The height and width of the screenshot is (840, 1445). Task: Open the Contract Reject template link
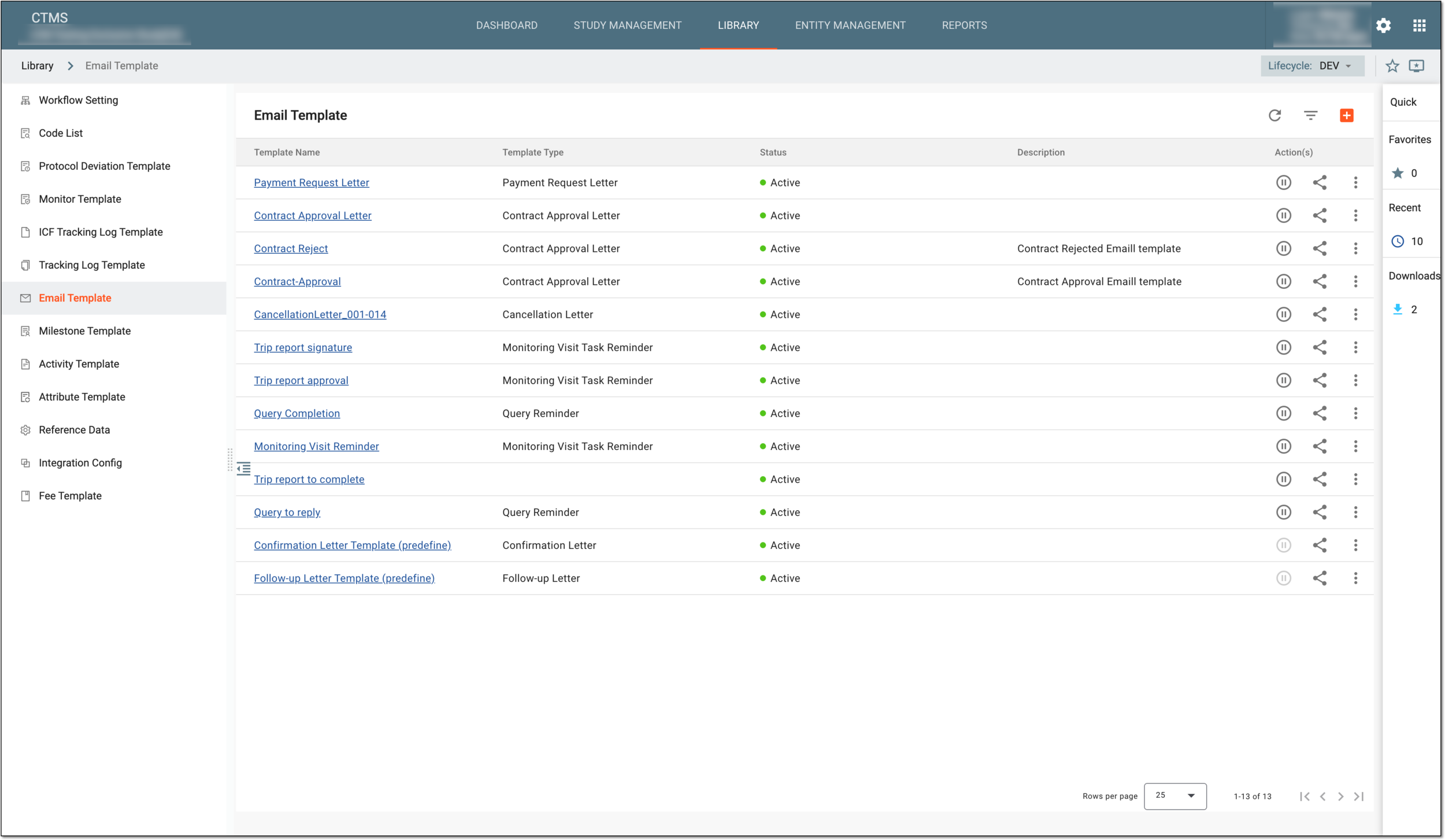point(291,248)
